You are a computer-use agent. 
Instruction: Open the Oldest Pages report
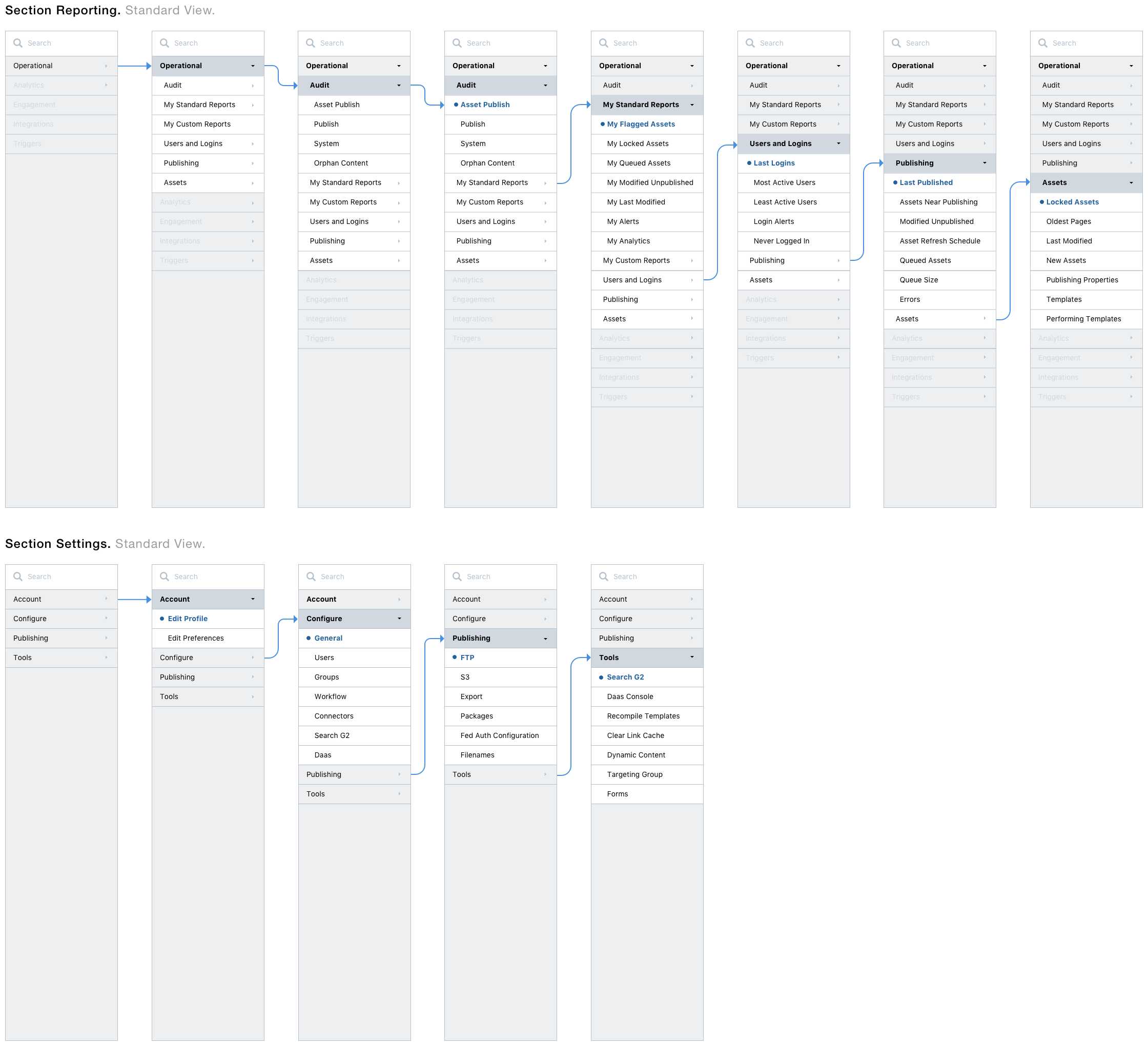pyautogui.click(x=1068, y=221)
